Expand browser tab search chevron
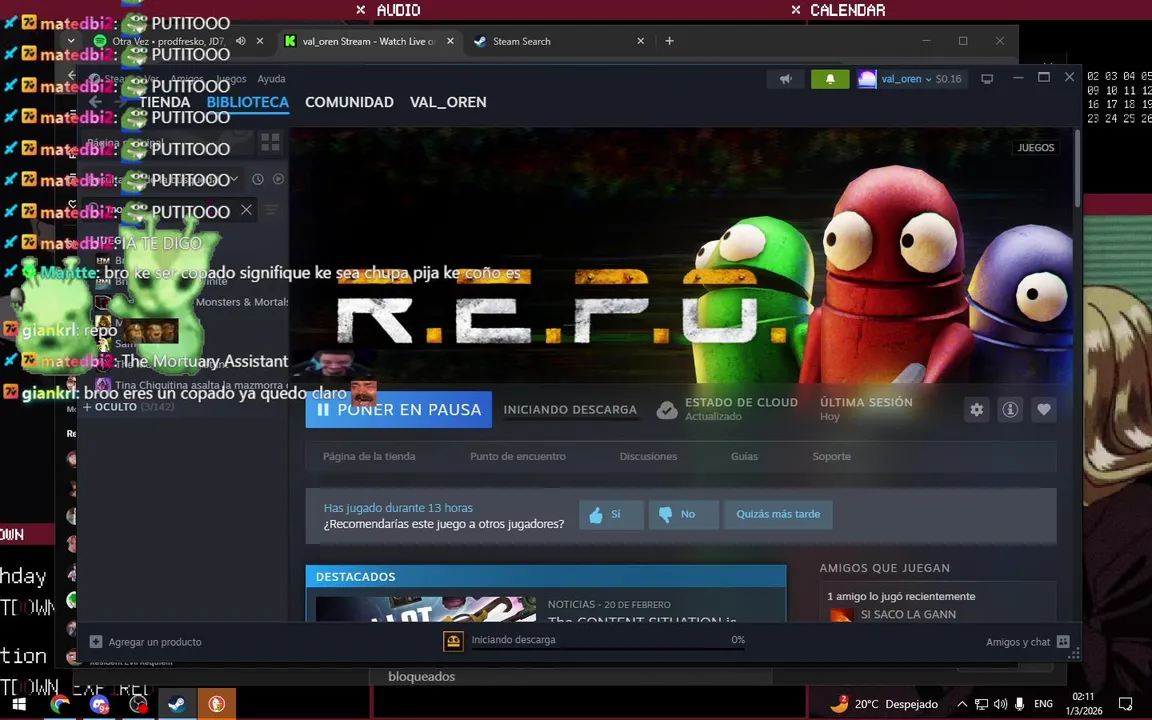The width and height of the screenshot is (1152, 720). click(71, 41)
